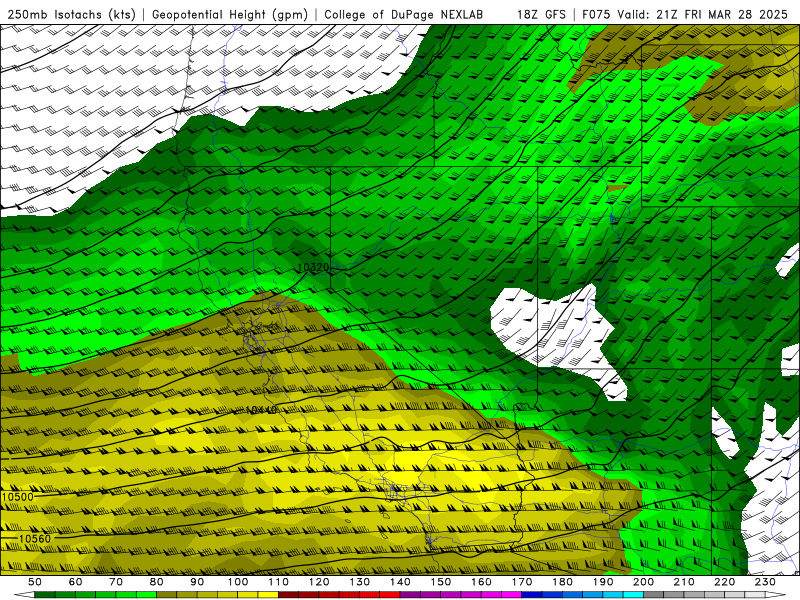Click the bright red swatch just before 140
Screen dimensions: 800x600
point(390,595)
